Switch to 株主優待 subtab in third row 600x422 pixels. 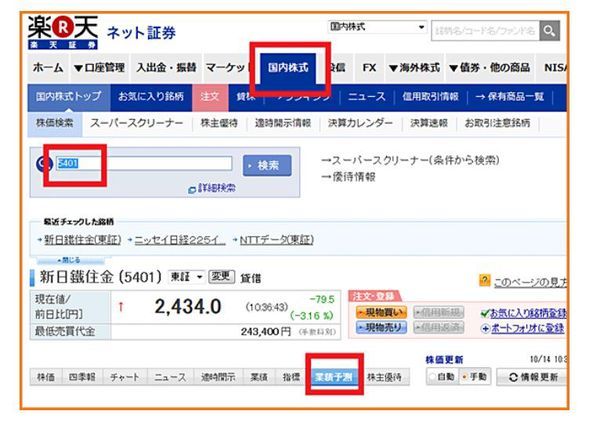click(219, 123)
